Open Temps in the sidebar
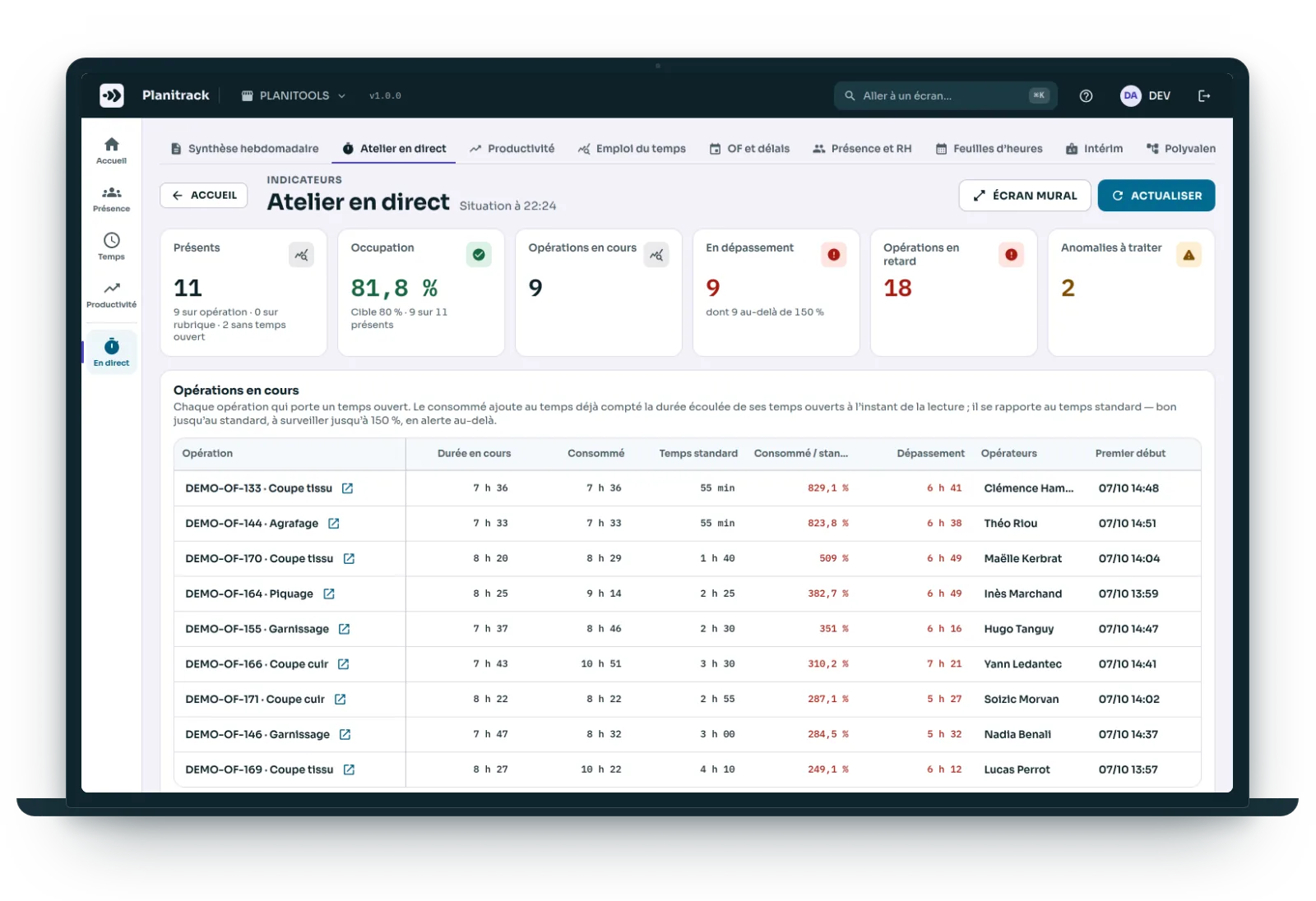Image resolution: width=1316 pixels, height=901 pixels. [x=112, y=247]
